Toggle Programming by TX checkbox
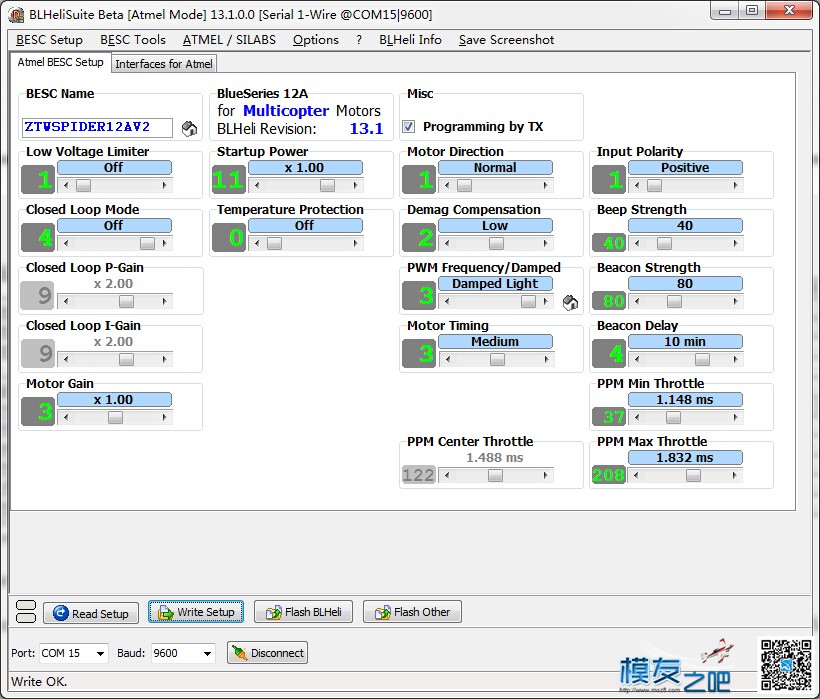Viewport: 820px width, 699px height. [x=408, y=127]
